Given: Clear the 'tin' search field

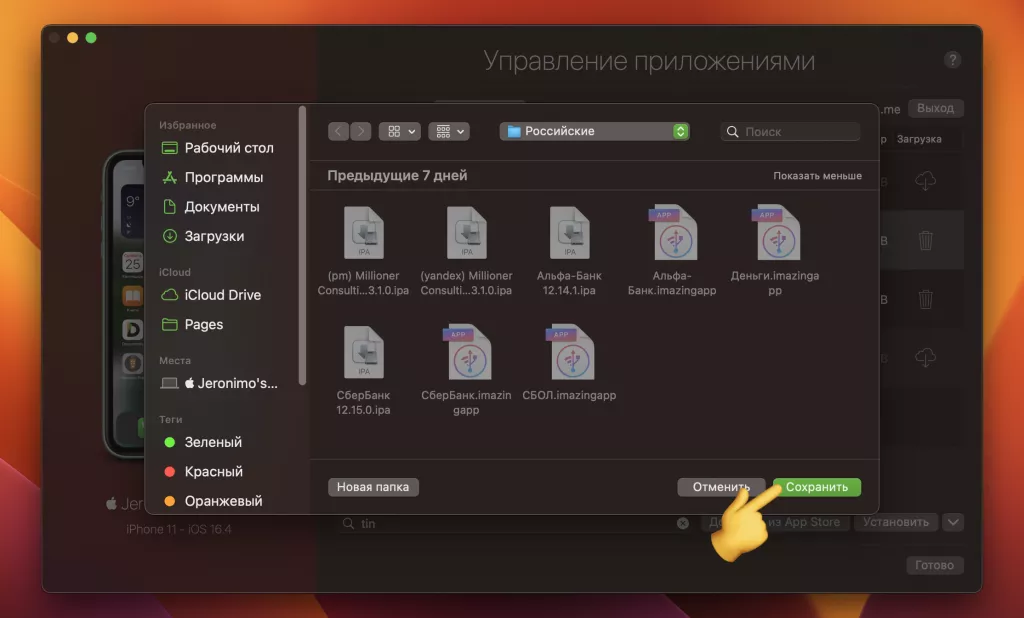Looking at the screenshot, I should [x=682, y=523].
